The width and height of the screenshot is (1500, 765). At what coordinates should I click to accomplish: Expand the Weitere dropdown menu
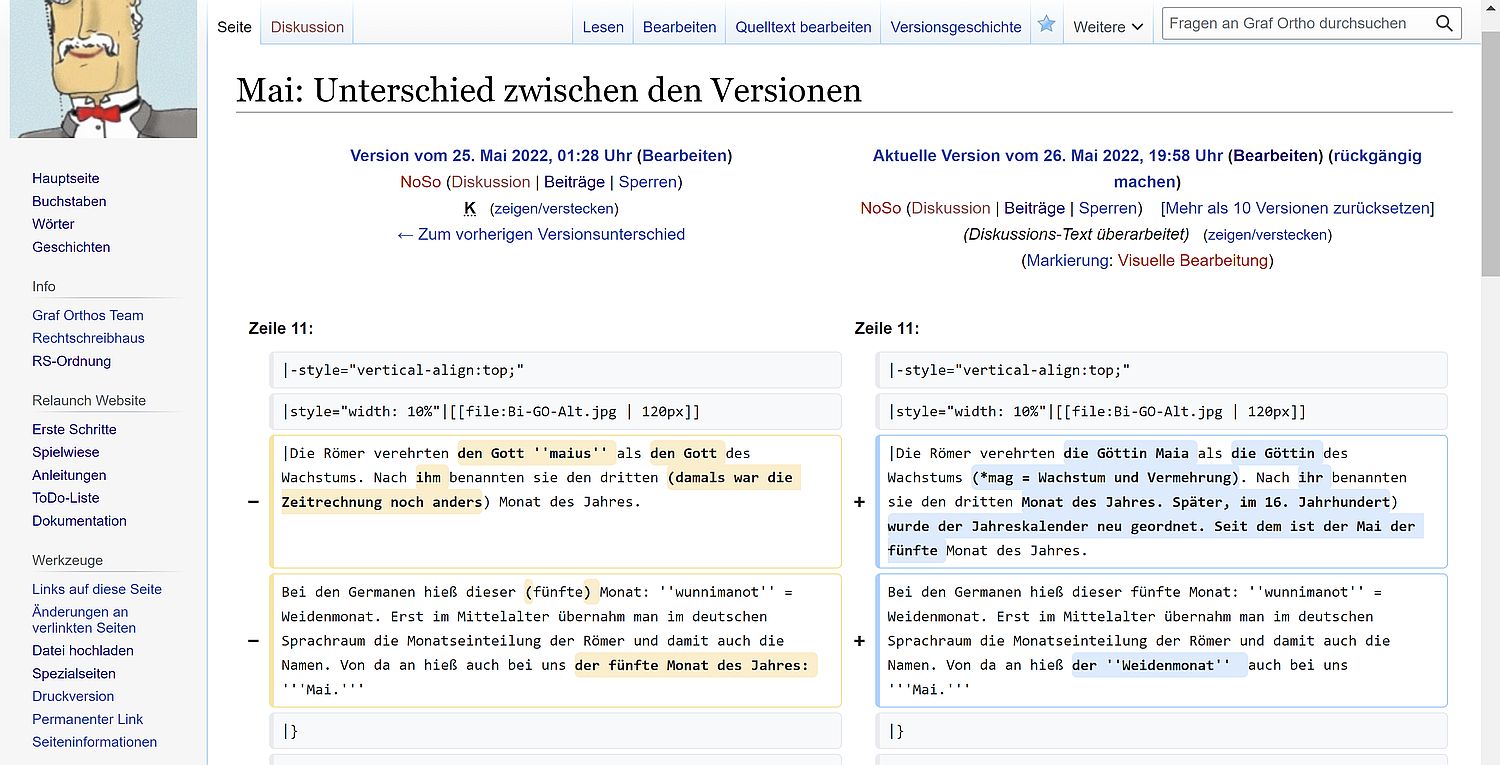1107,27
